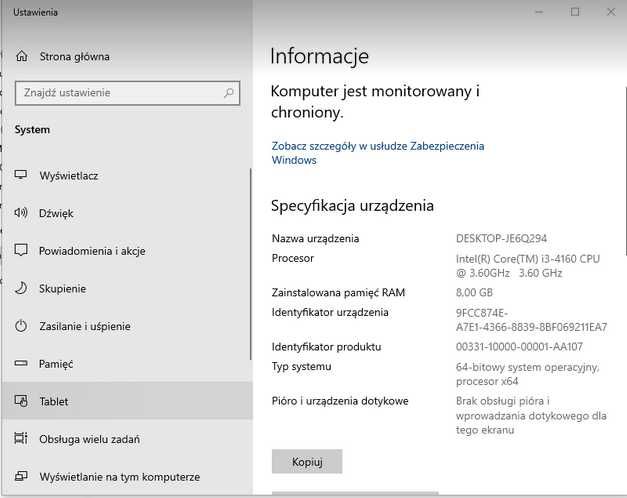Click the 8,00 GB RAM value

click(474, 292)
